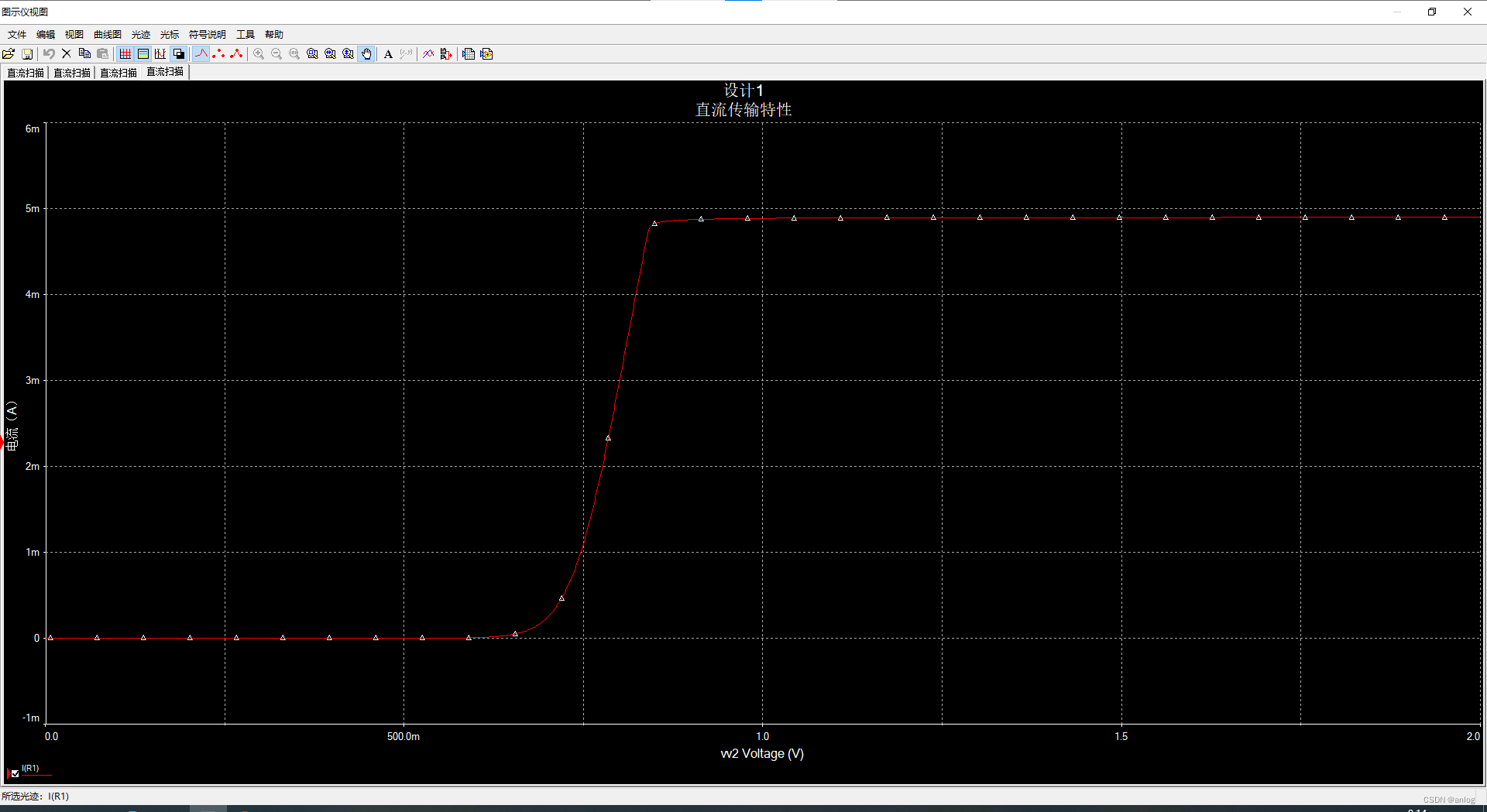Select the lines-only trace style
1487x812 pixels.
tap(201, 54)
